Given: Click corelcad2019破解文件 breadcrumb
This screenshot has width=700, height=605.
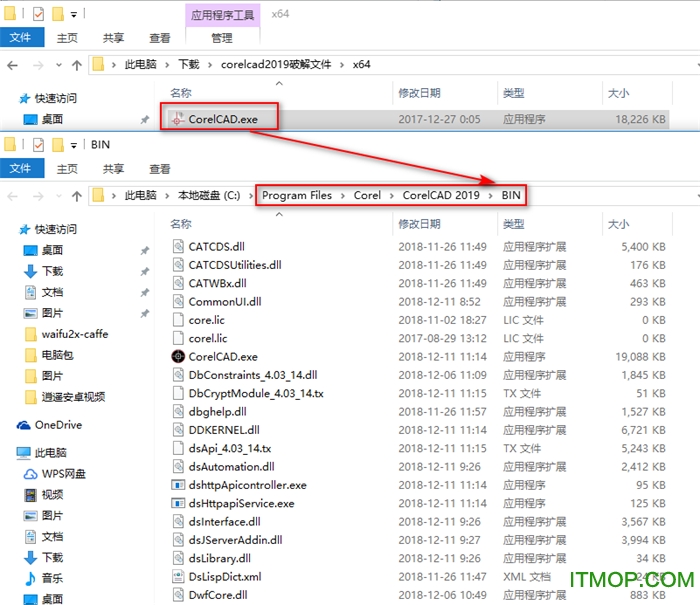Looking at the screenshot, I should pyautogui.click(x=276, y=65).
